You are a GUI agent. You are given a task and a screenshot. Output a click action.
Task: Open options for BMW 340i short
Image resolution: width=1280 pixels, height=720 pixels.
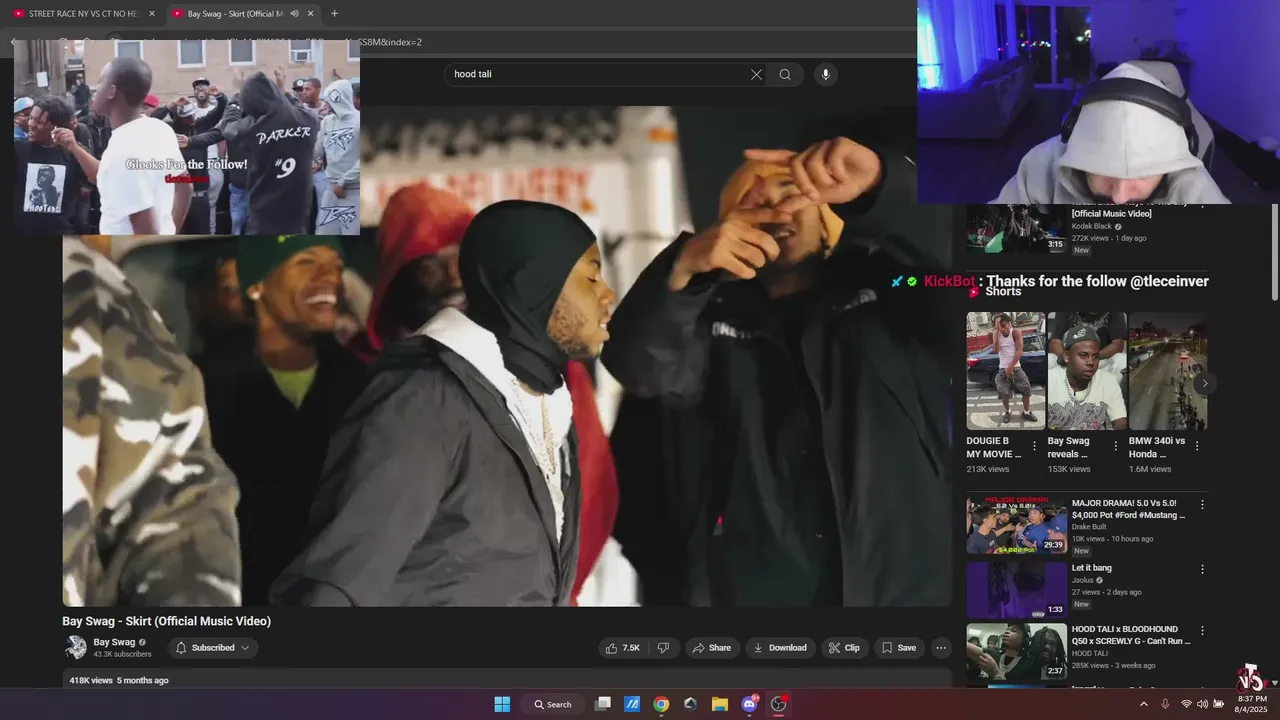pos(1197,445)
